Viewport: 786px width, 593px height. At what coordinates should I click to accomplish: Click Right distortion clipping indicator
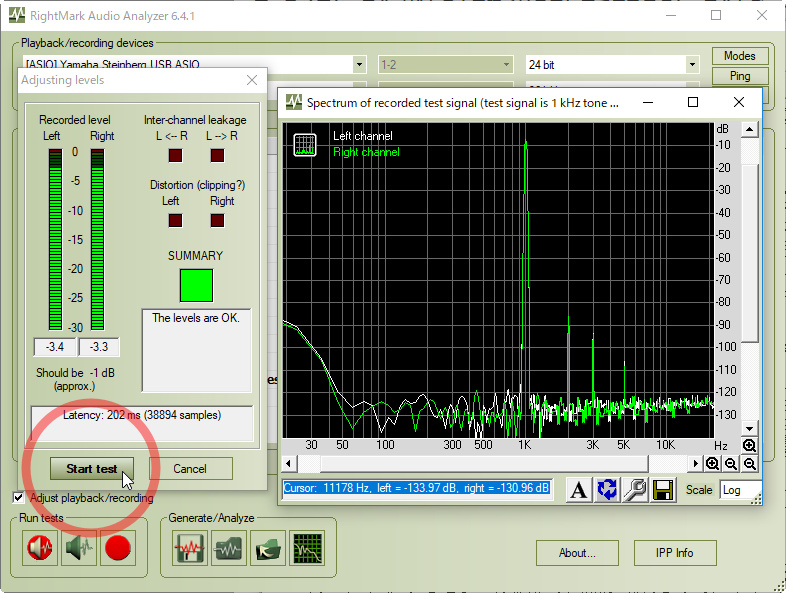point(217,220)
